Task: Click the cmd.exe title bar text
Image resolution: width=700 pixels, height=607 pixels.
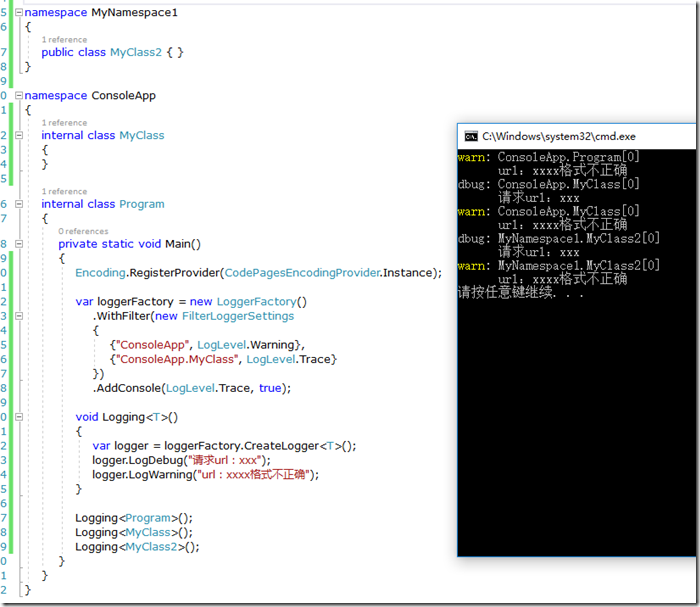Action: (x=558, y=137)
